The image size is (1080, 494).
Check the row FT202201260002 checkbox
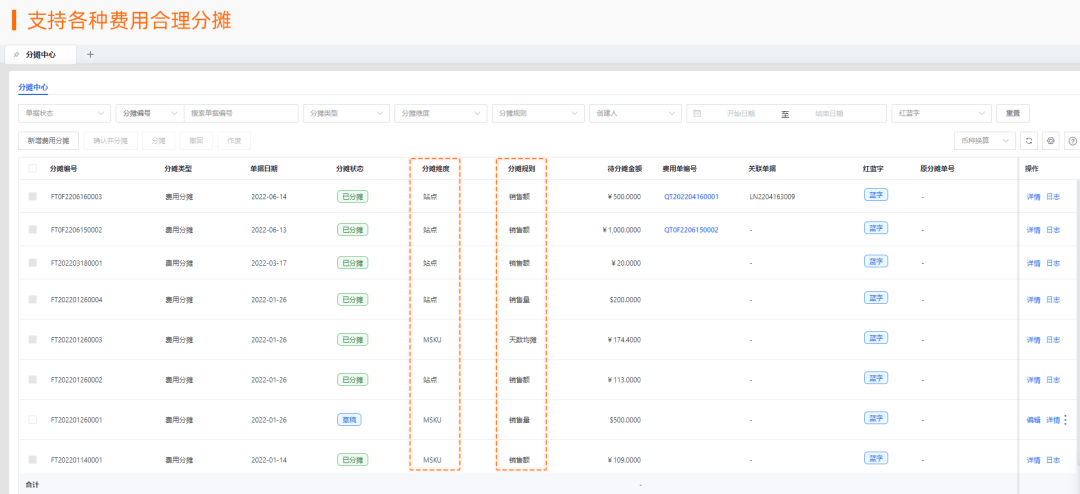click(x=32, y=379)
